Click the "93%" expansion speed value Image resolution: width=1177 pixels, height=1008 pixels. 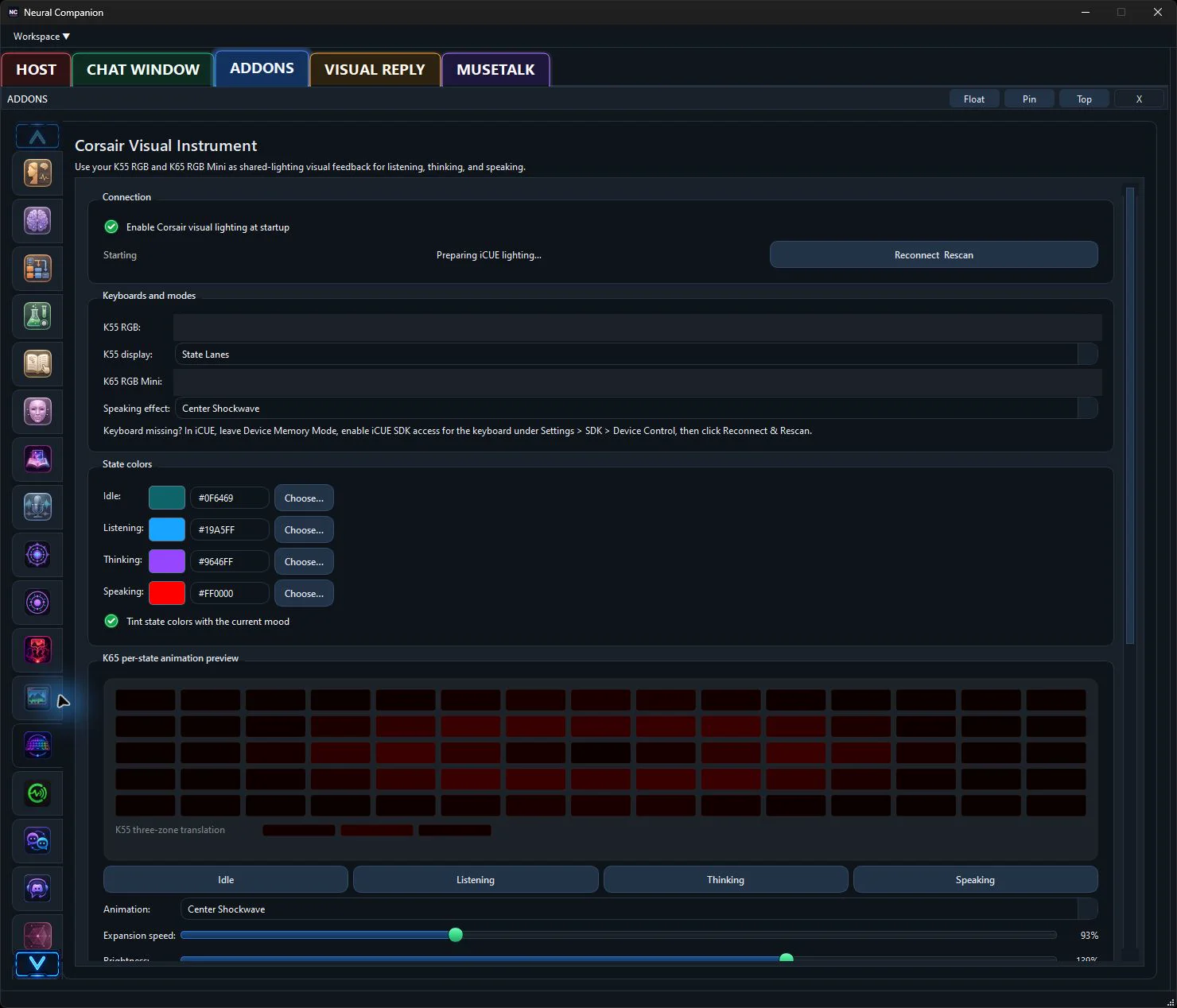tap(1089, 936)
